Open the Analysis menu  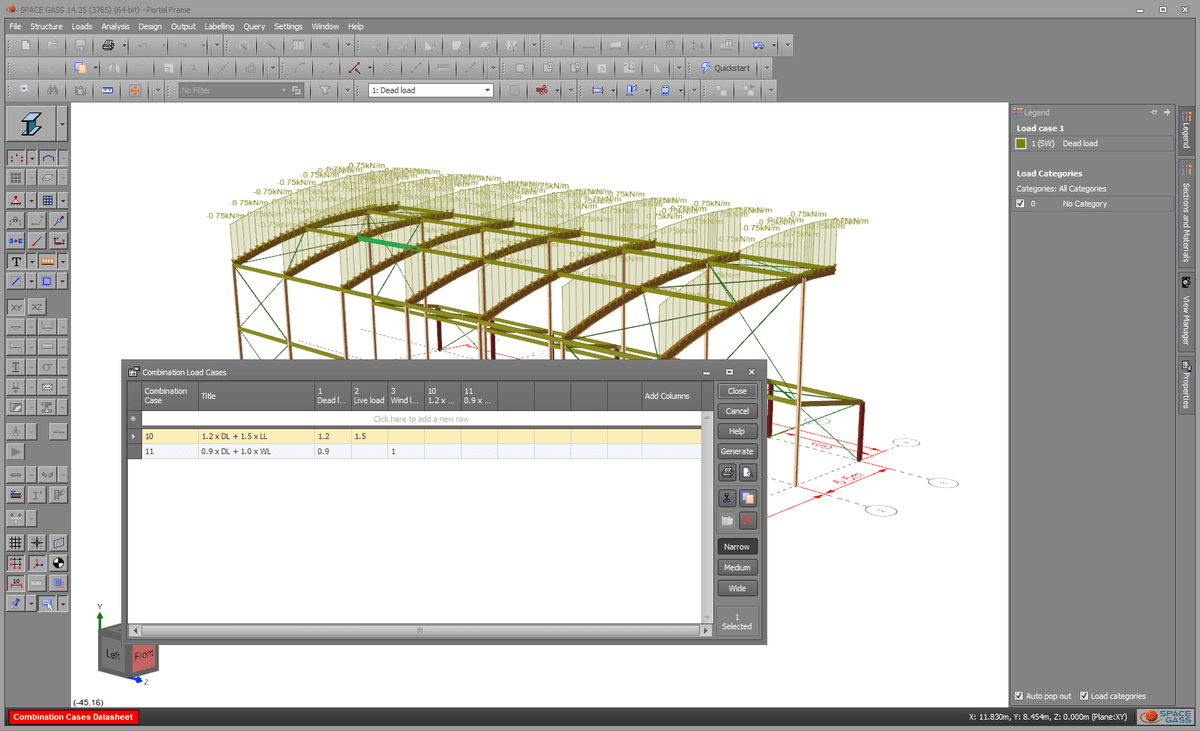pyautogui.click(x=115, y=26)
